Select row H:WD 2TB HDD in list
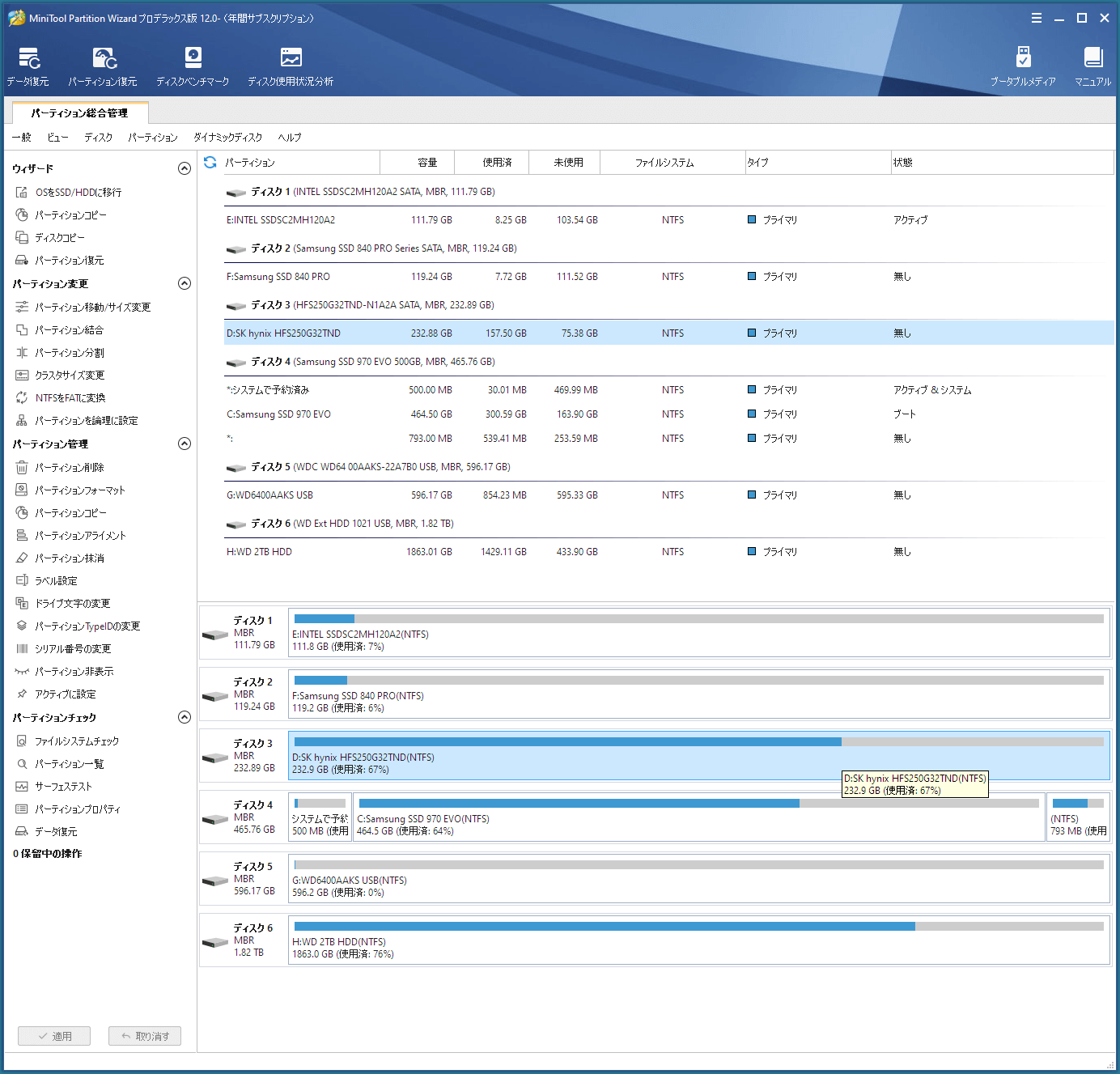This screenshot has width=1120, height=1074. click(668, 552)
